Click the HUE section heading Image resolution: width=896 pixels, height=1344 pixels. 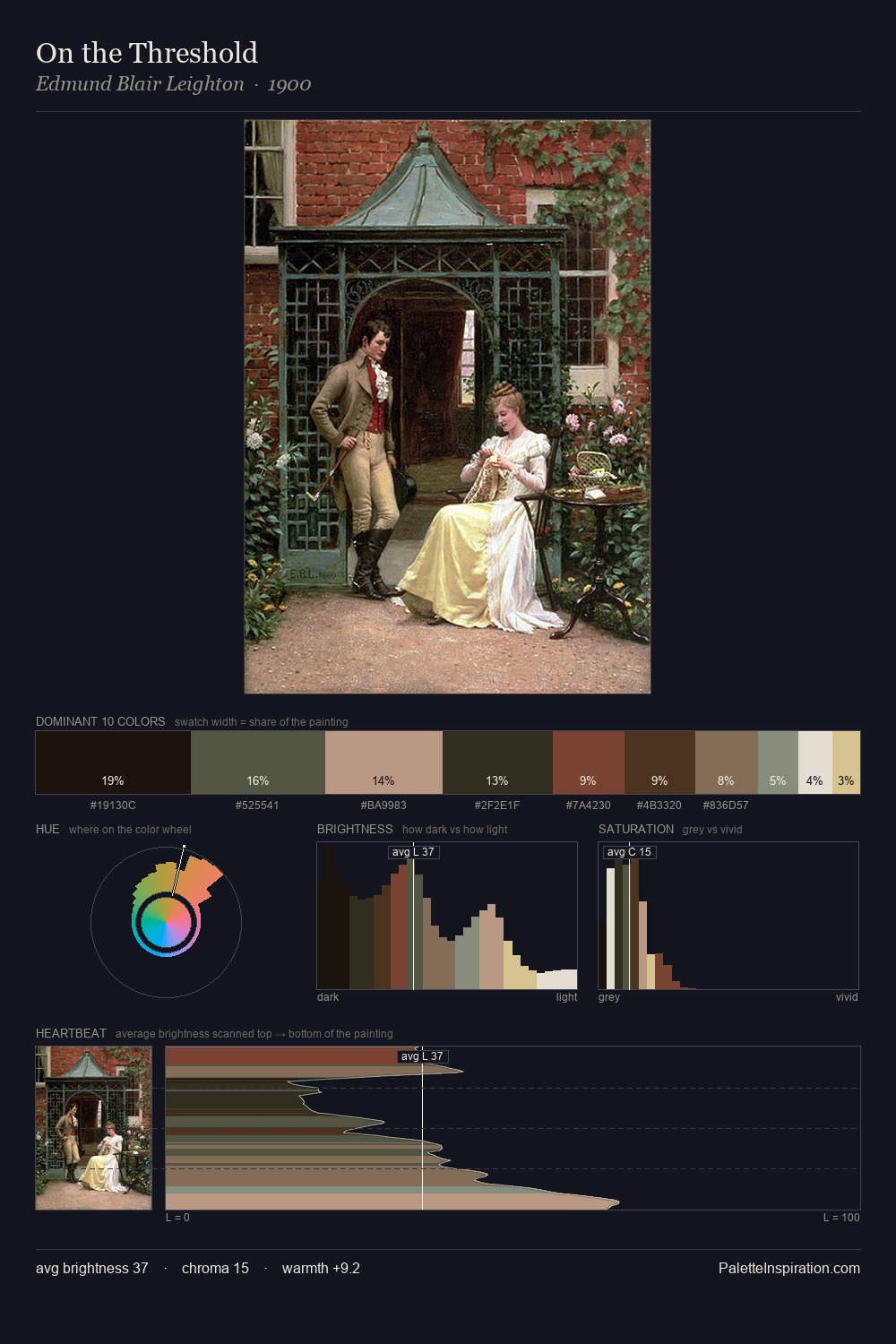[x=47, y=829]
